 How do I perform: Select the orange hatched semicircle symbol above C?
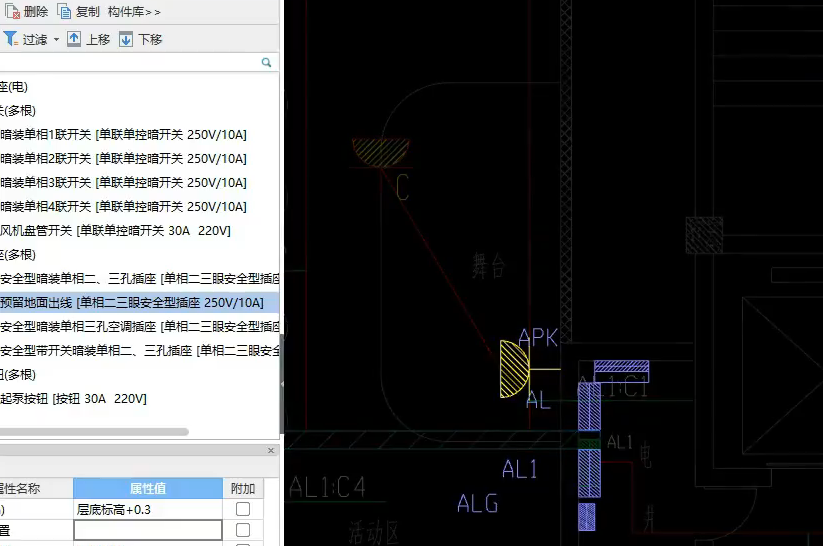pyautogui.click(x=381, y=151)
